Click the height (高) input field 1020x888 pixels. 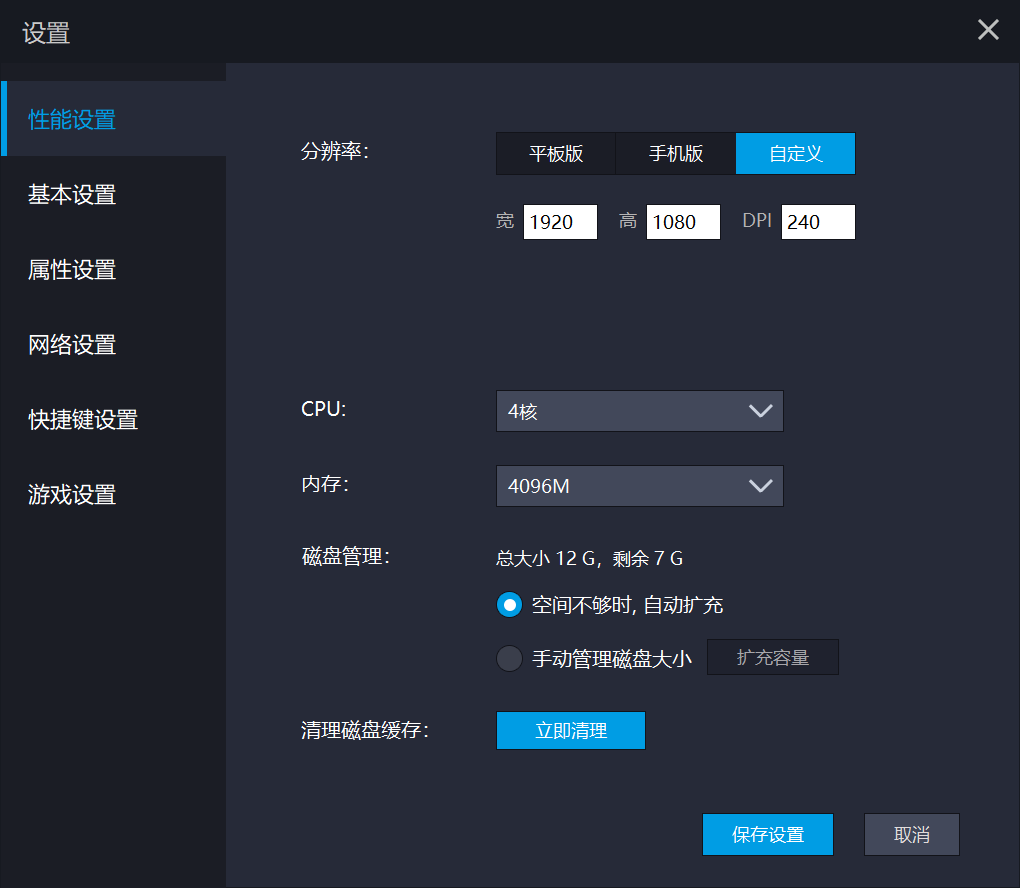pos(683,222)
